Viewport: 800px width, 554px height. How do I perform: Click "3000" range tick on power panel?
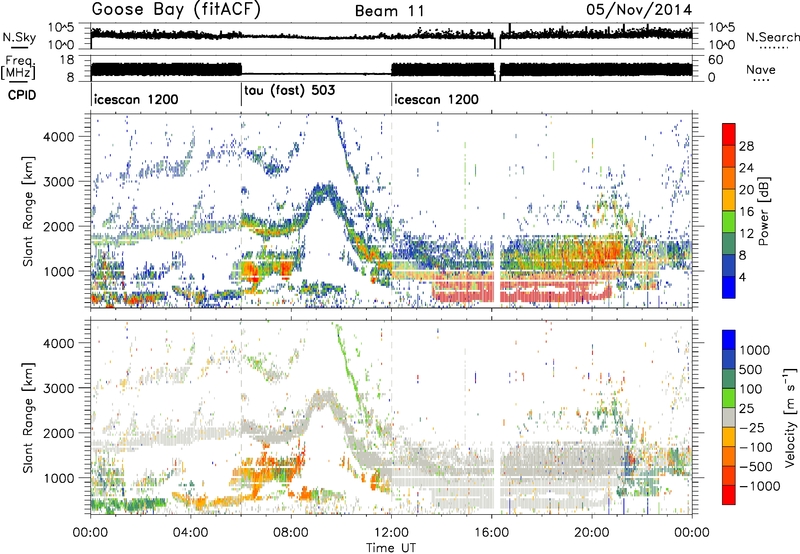(x=58, y=182)
